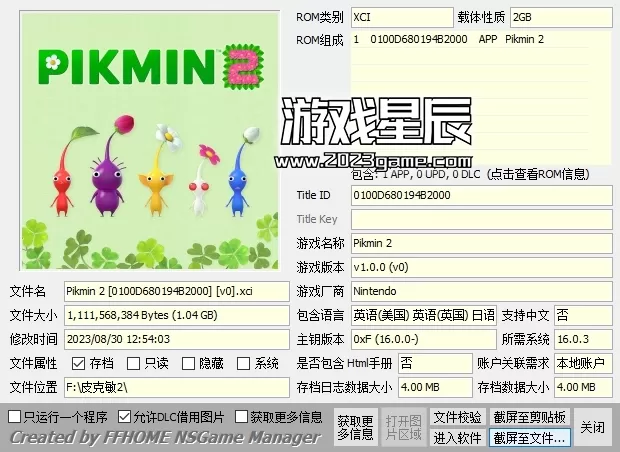Click the empty Title Key field
The width and height of the screenshot is (620, 452).
pyautogui.click(x=480, y=218)
